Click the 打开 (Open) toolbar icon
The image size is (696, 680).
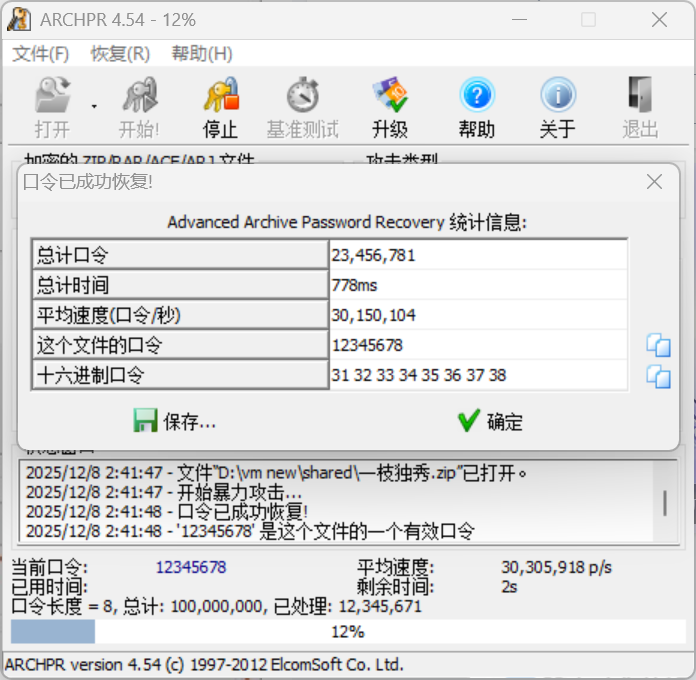(52, 97)
